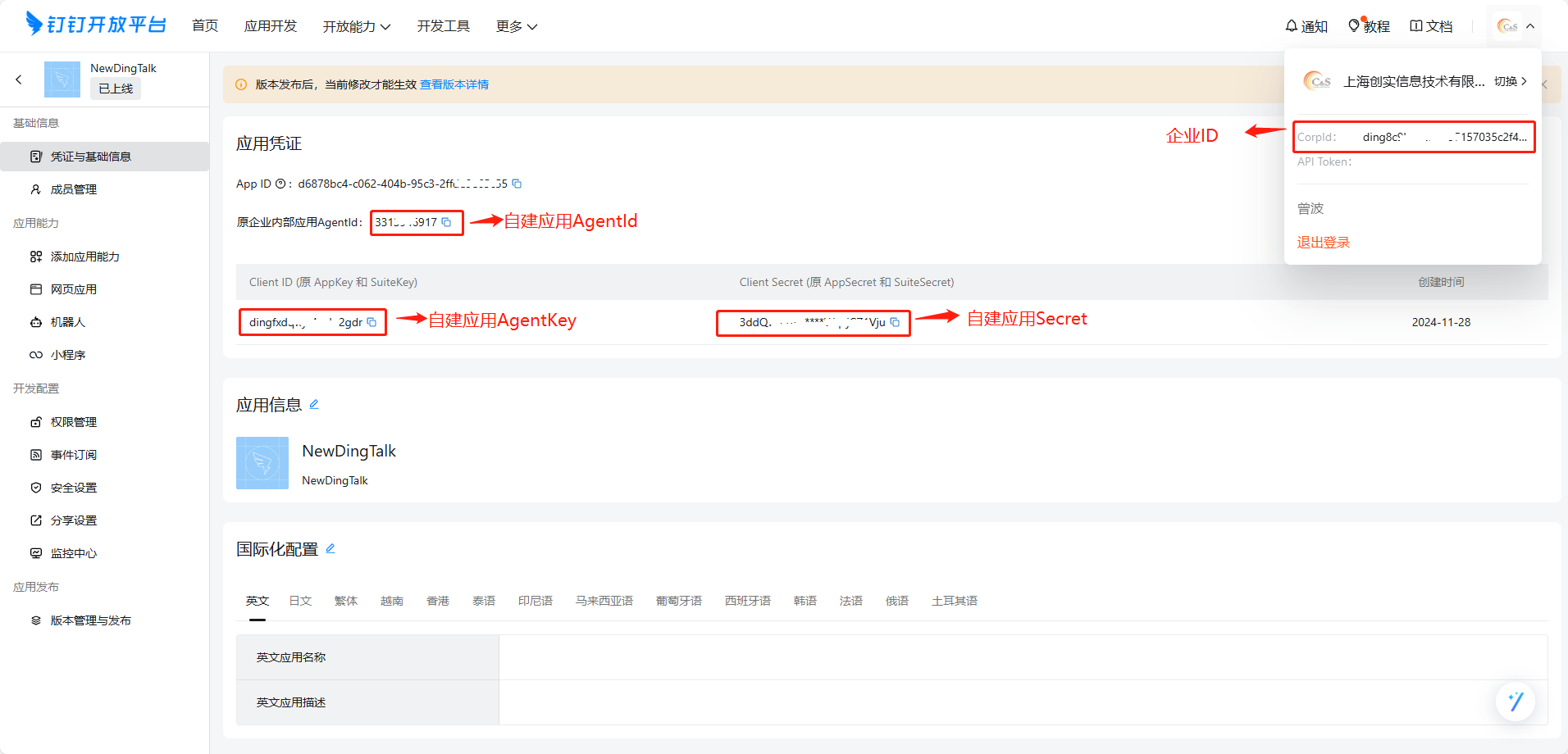Select the 土耳其语 language tab
Screen dimensions: 1568x754
coord(954,601)
